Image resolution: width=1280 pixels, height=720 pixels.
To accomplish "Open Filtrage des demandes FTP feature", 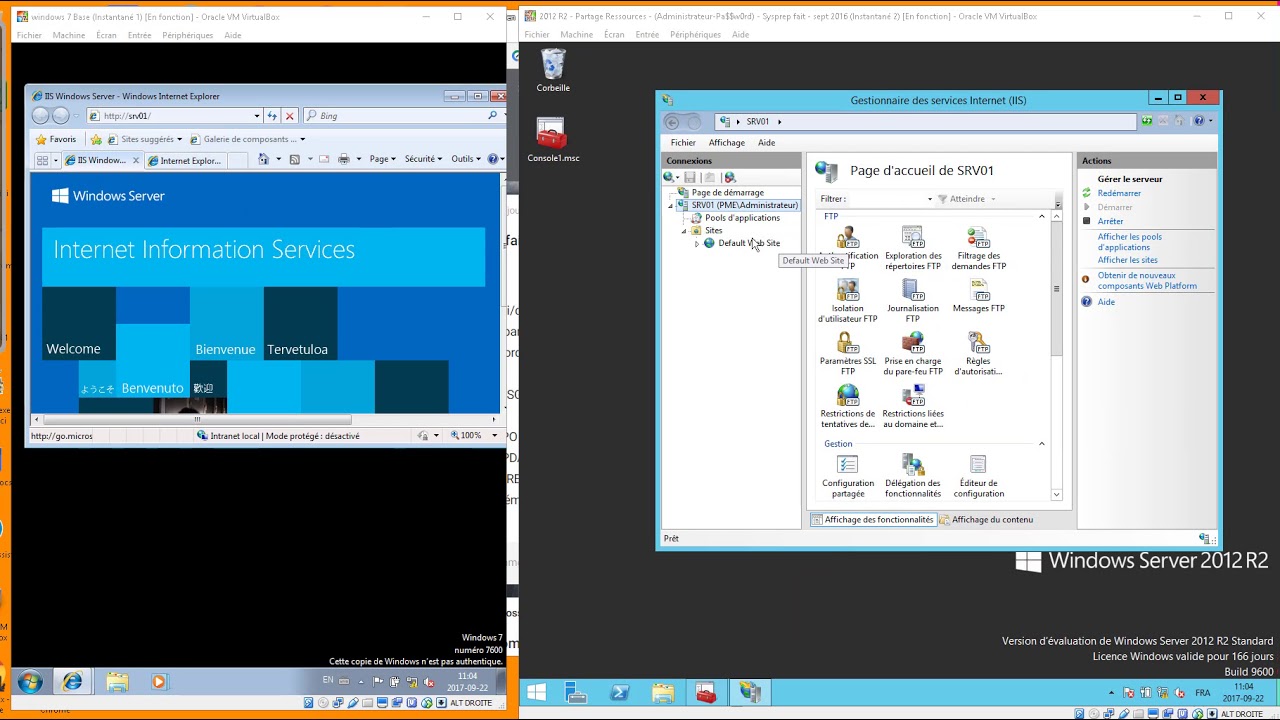I will pyautogui.click(x=978, y=248).
